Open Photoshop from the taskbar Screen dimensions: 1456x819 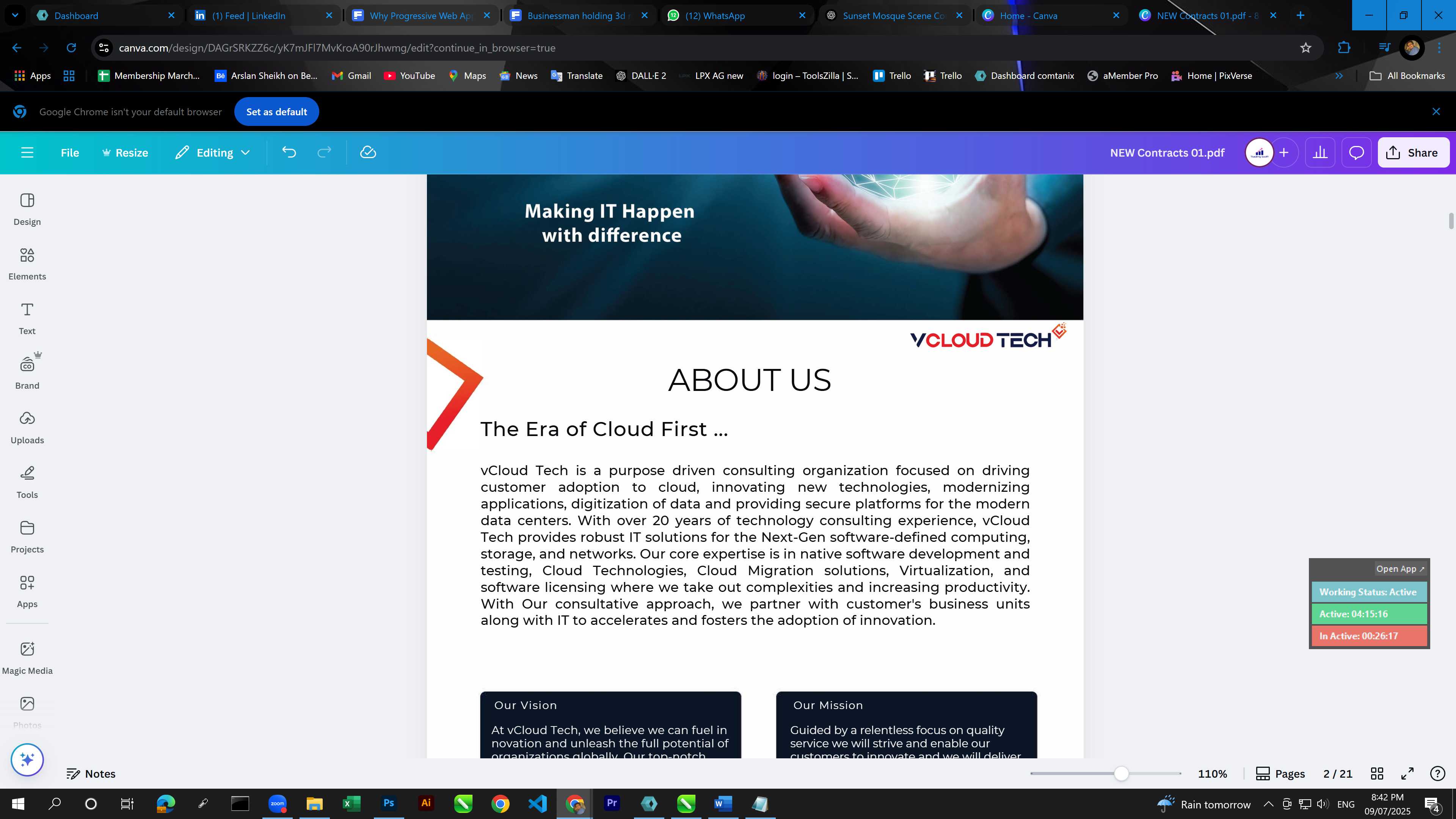pos(389,804)
